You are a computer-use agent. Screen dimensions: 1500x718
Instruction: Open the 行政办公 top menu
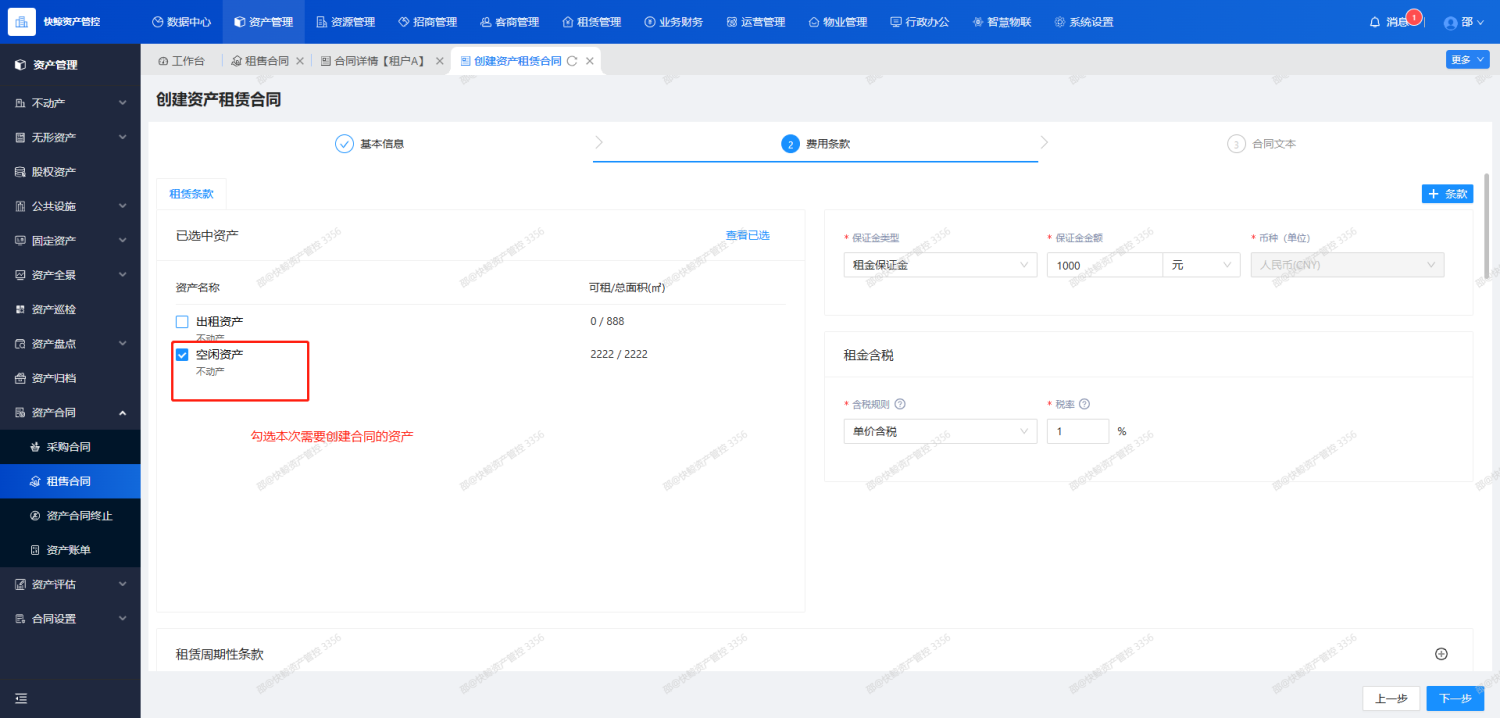point(919,22)
